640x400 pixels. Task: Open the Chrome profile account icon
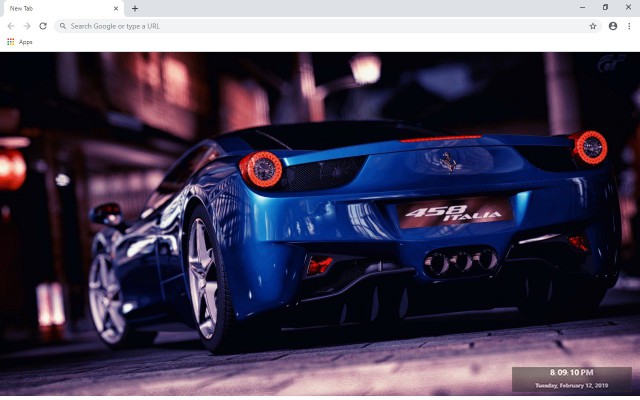[613, 26]
